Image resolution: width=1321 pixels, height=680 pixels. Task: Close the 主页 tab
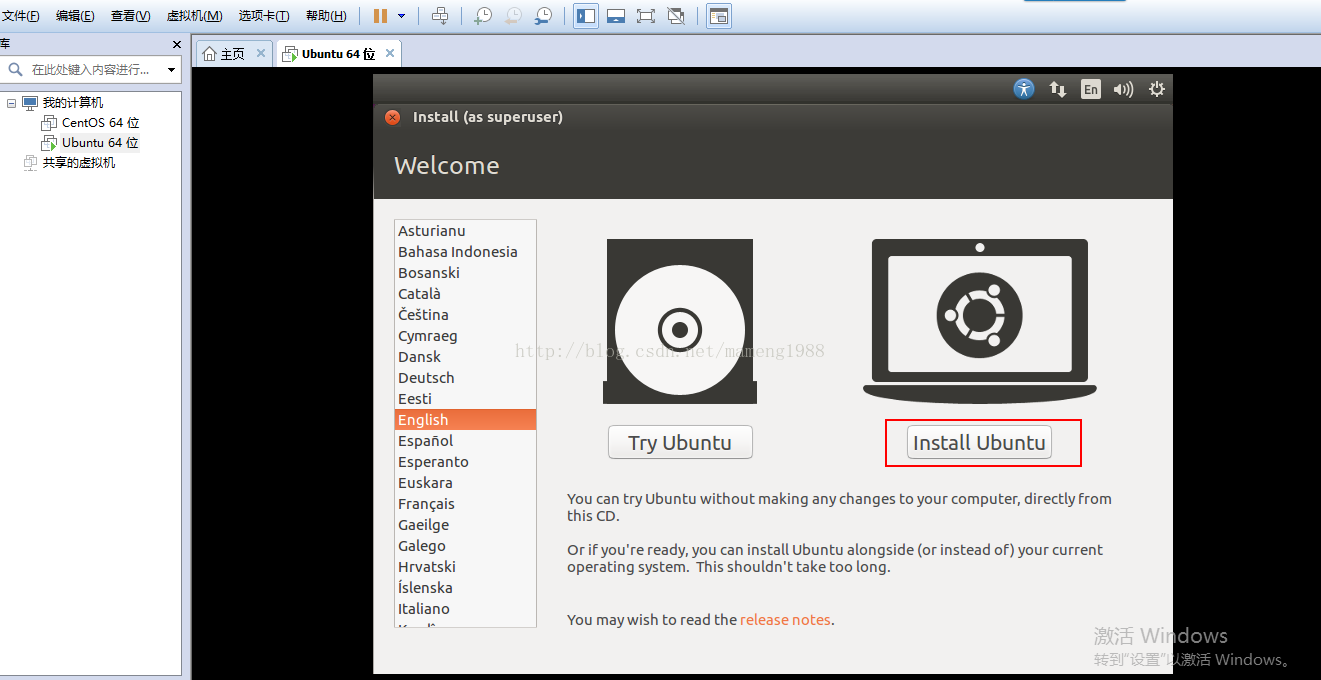(261, 53)
